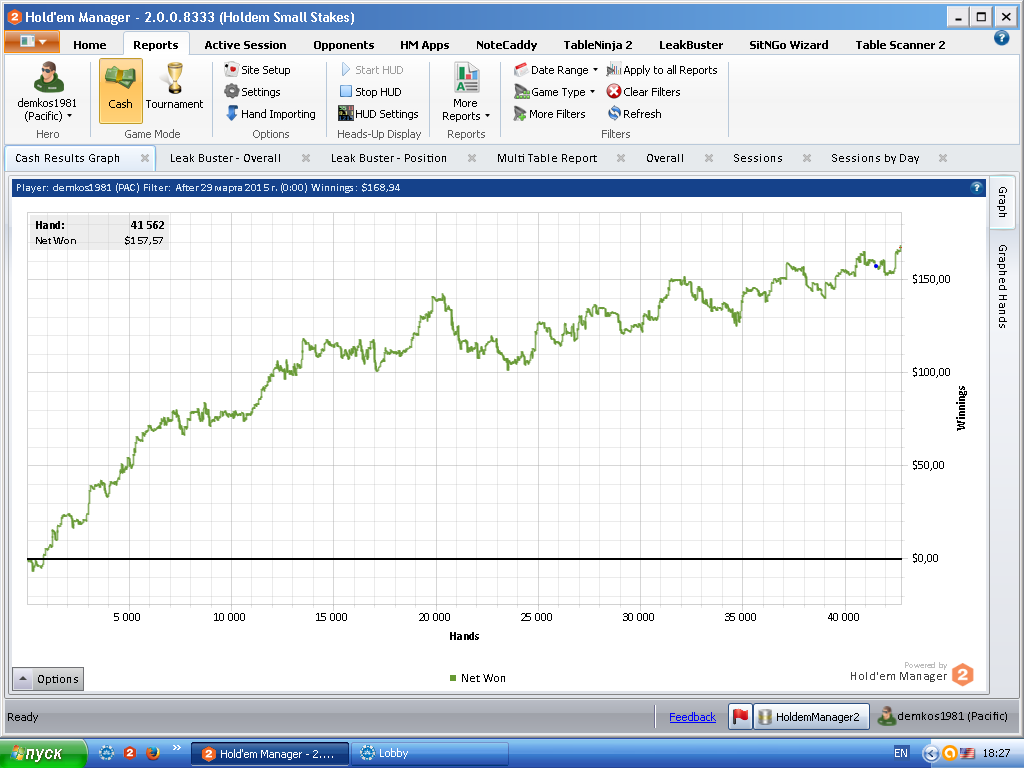Switch to Leak Buster - Overall report
This screenshot has width=1024, height=768.
(225, 158)
